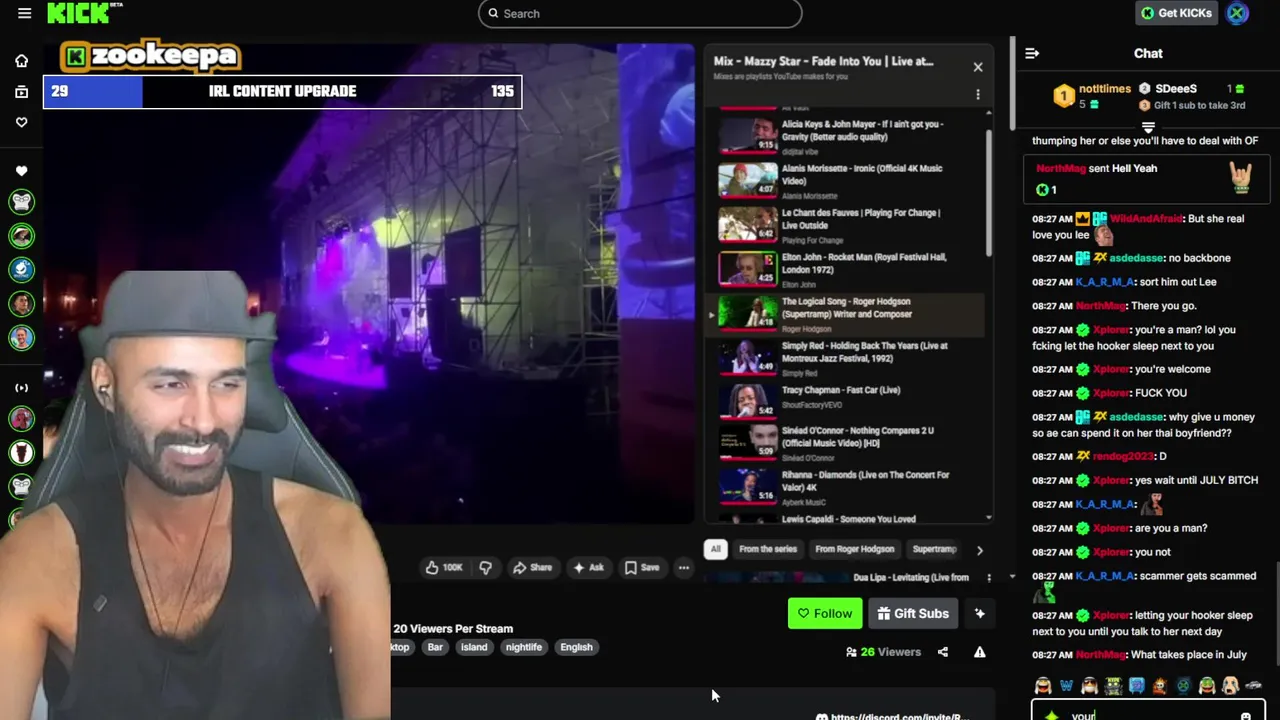Screen dimensions: 1280x720
Task: Click NorthMag's Hell Yeah rock hand emote
Action: pos(1240,177)
